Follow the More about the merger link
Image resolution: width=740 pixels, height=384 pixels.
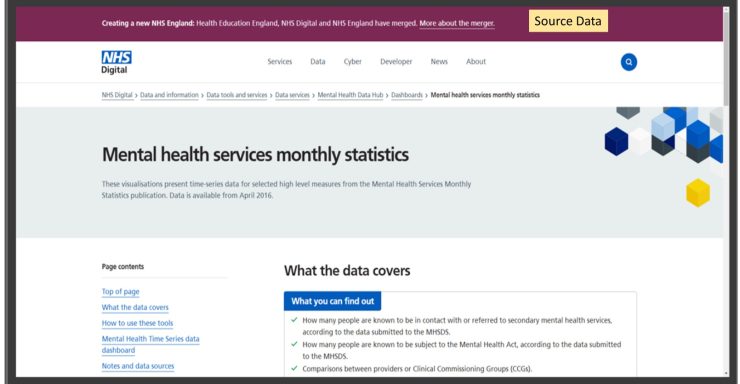pyautogui.click(x=457, y=23)
